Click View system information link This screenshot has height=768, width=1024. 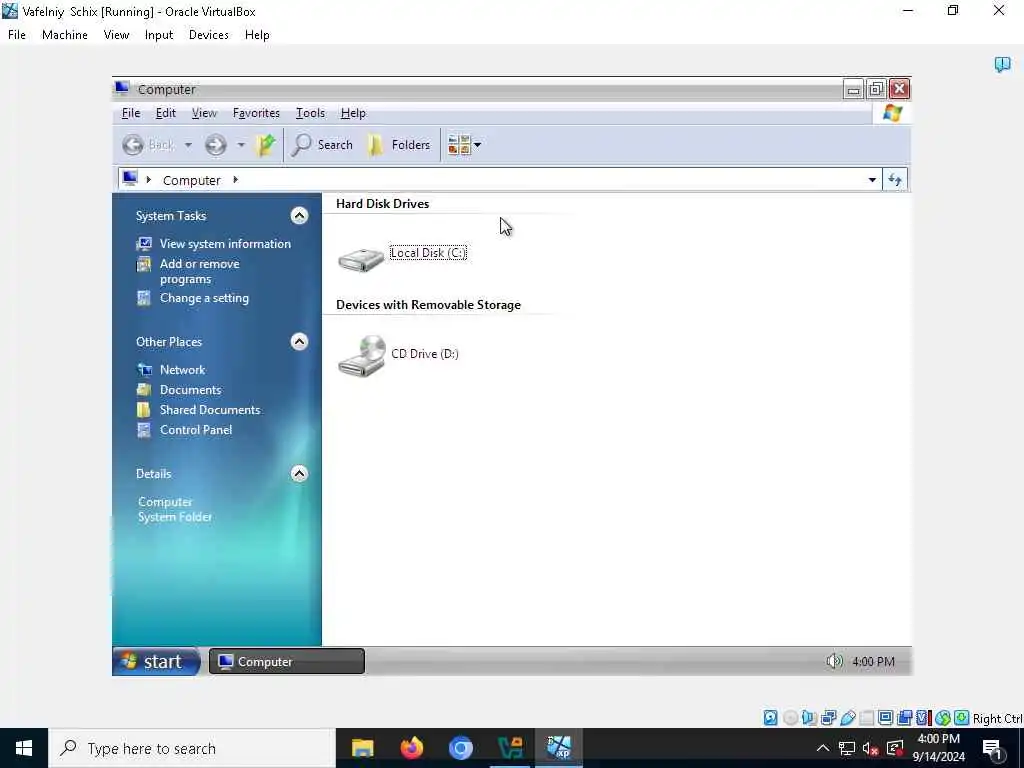pos(225,244)
